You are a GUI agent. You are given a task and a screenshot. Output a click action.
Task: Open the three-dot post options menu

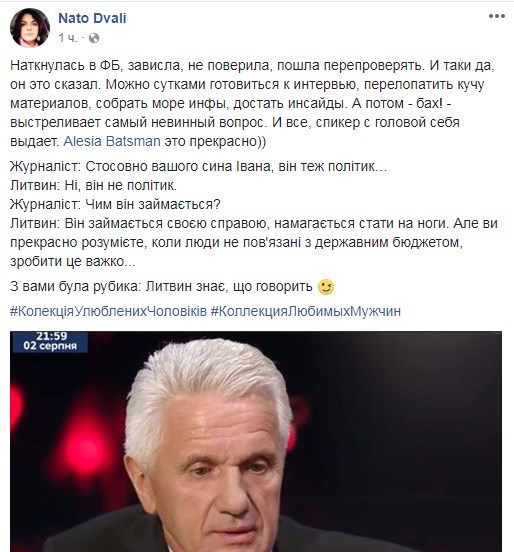tap(497, 16)
